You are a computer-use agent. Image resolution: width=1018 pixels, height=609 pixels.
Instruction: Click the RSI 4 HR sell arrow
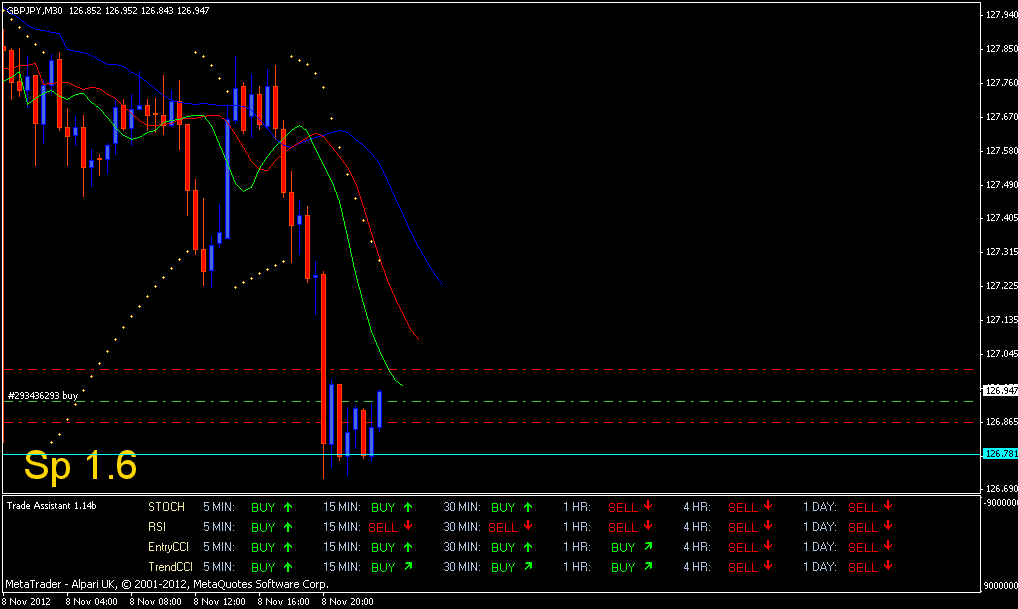tap(768, 526)
